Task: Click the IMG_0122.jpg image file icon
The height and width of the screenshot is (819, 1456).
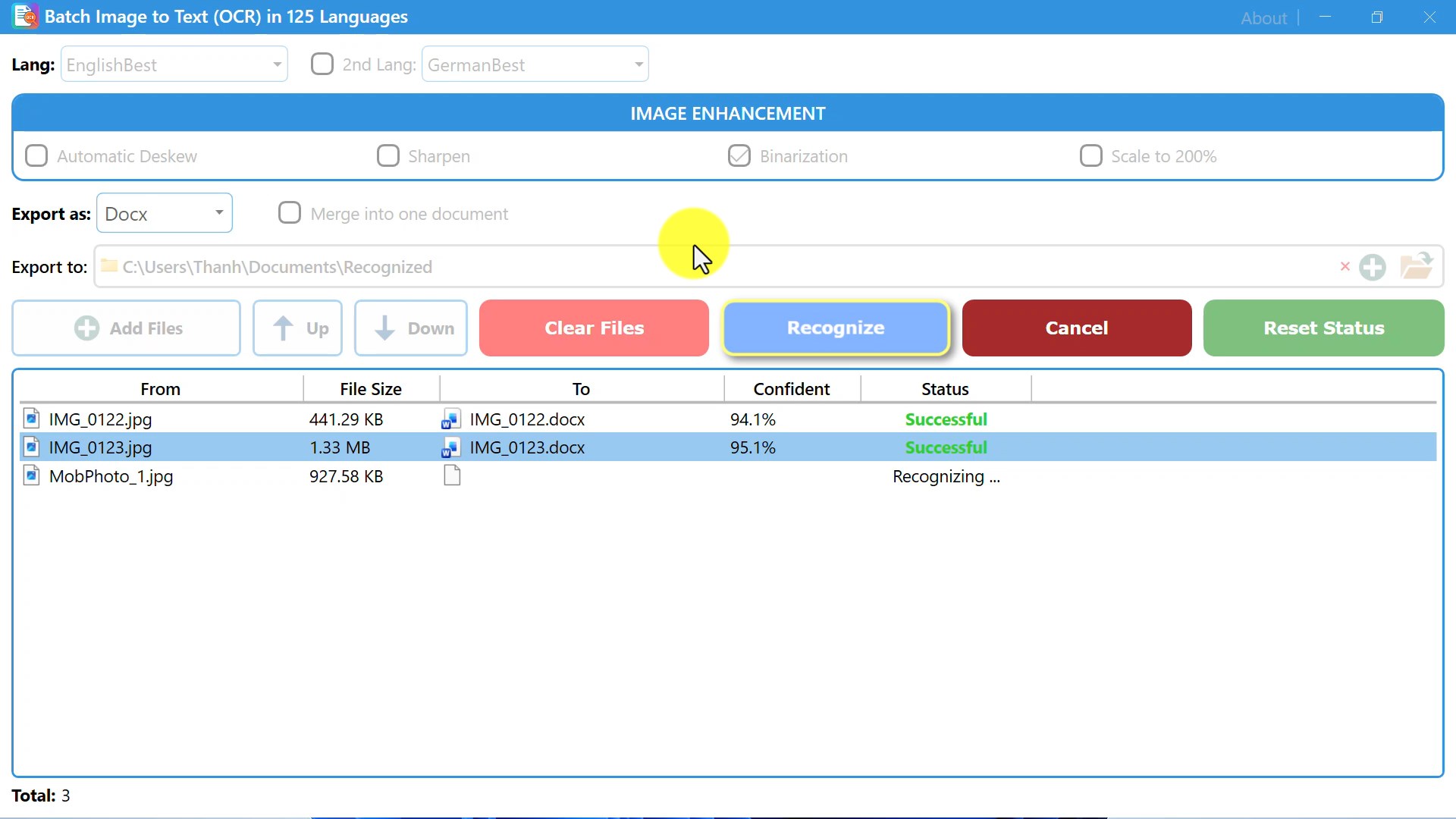Action: [32, 419]
